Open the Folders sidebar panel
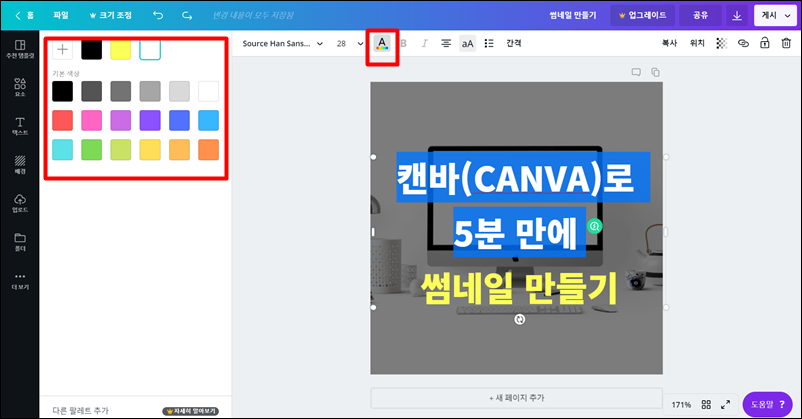The image size is (802, 419). pos(20,241)
